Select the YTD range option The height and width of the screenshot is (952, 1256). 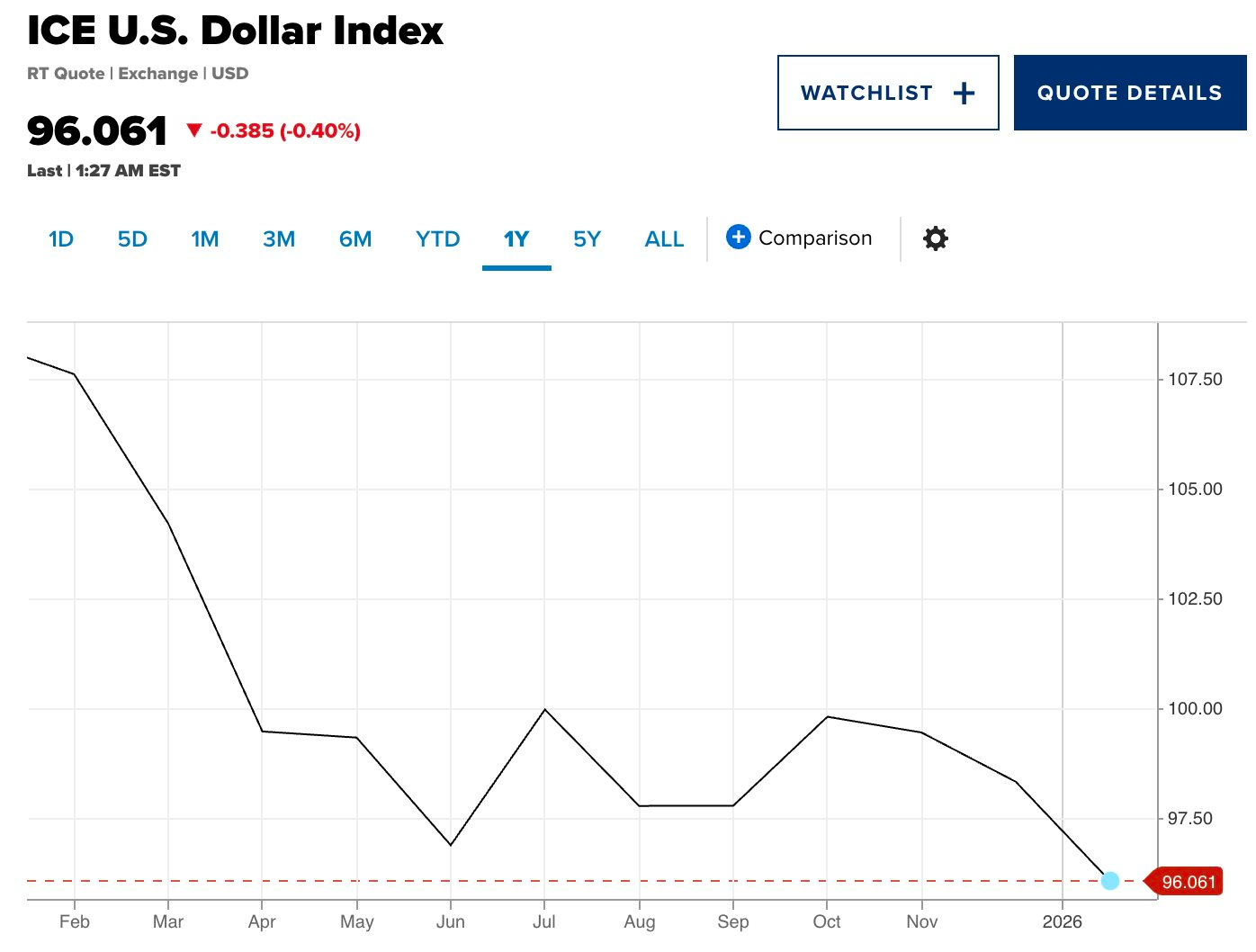click(x=438, y=238)
